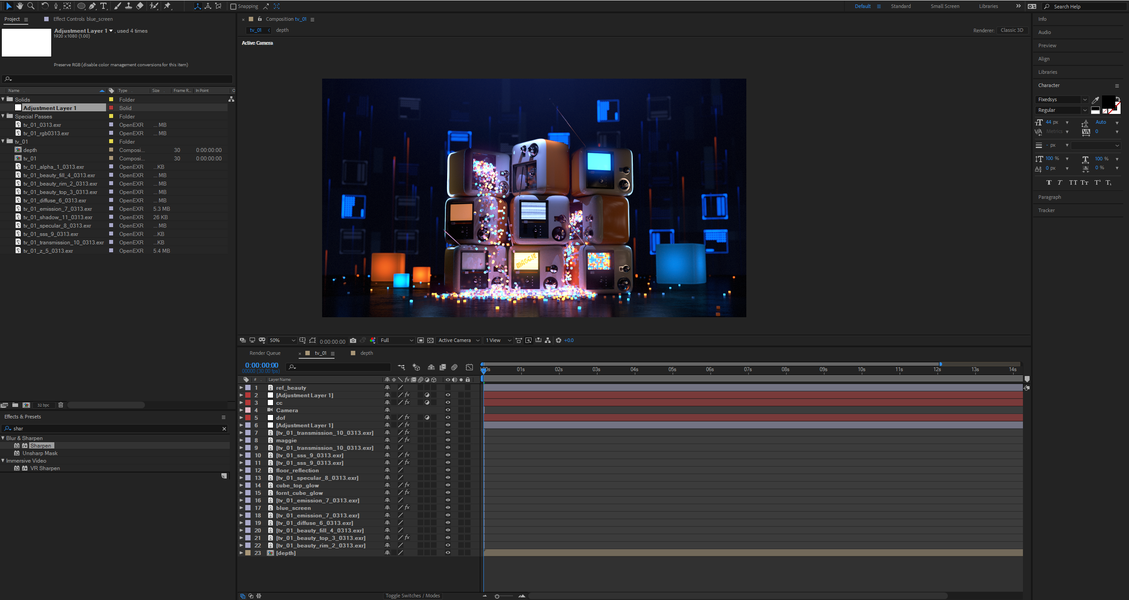Screen dimensions: 1129x600
Task: Toggle visibility of tv_01_transmission layer 7
Action: click(447, 433)
